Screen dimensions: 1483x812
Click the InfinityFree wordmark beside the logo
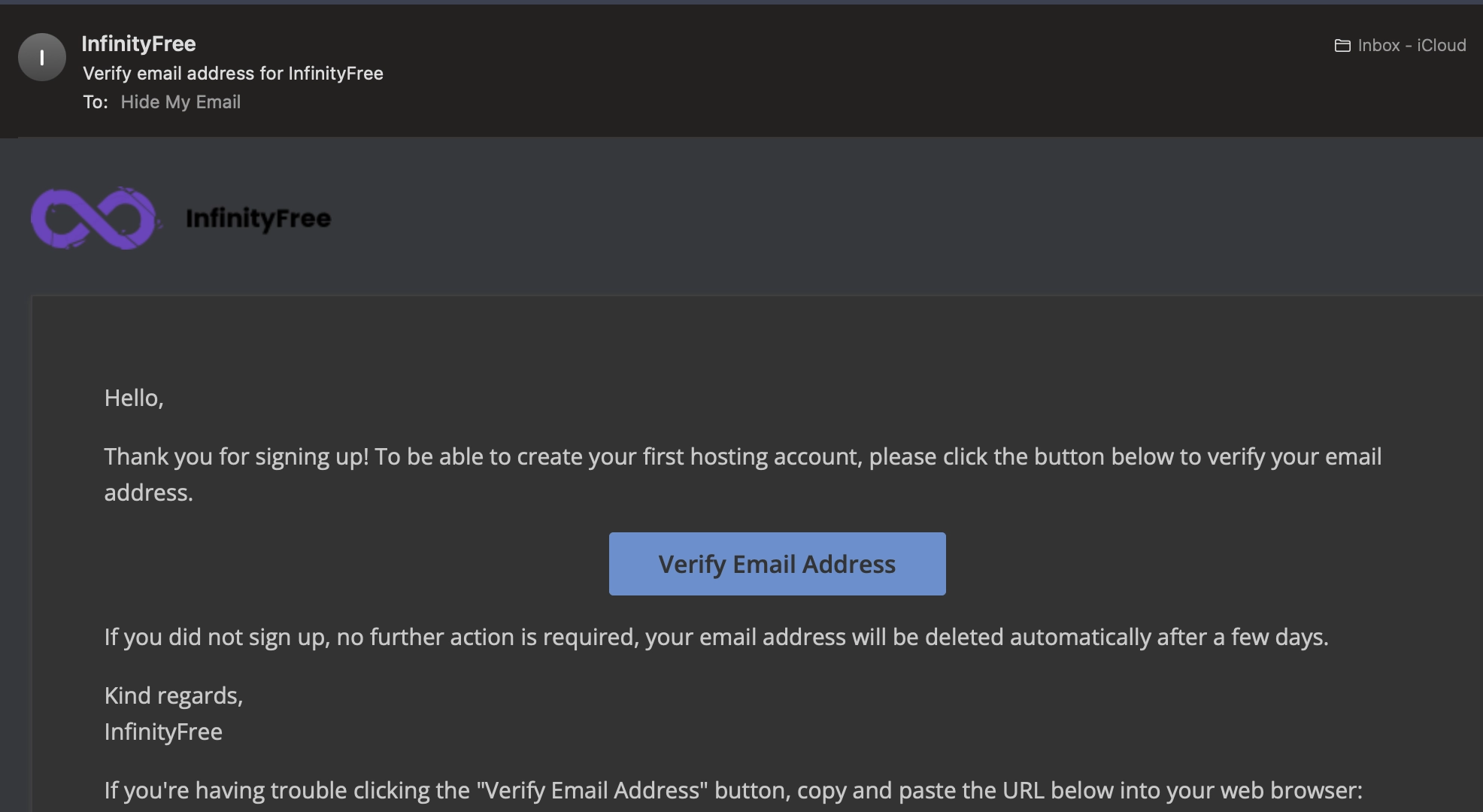pos(258,219)
